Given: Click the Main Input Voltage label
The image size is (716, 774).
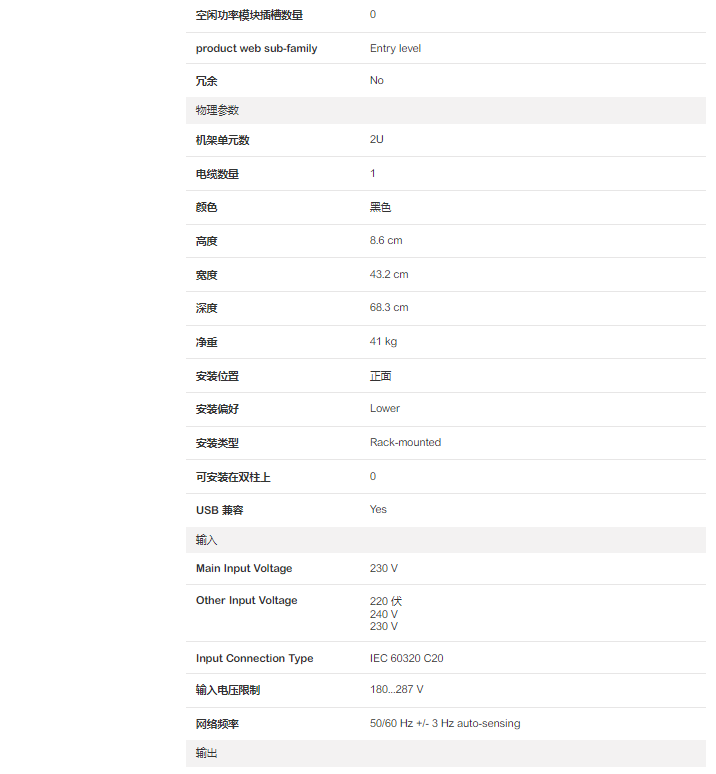Looking at the screenshot, I should [x=244, y=568].
